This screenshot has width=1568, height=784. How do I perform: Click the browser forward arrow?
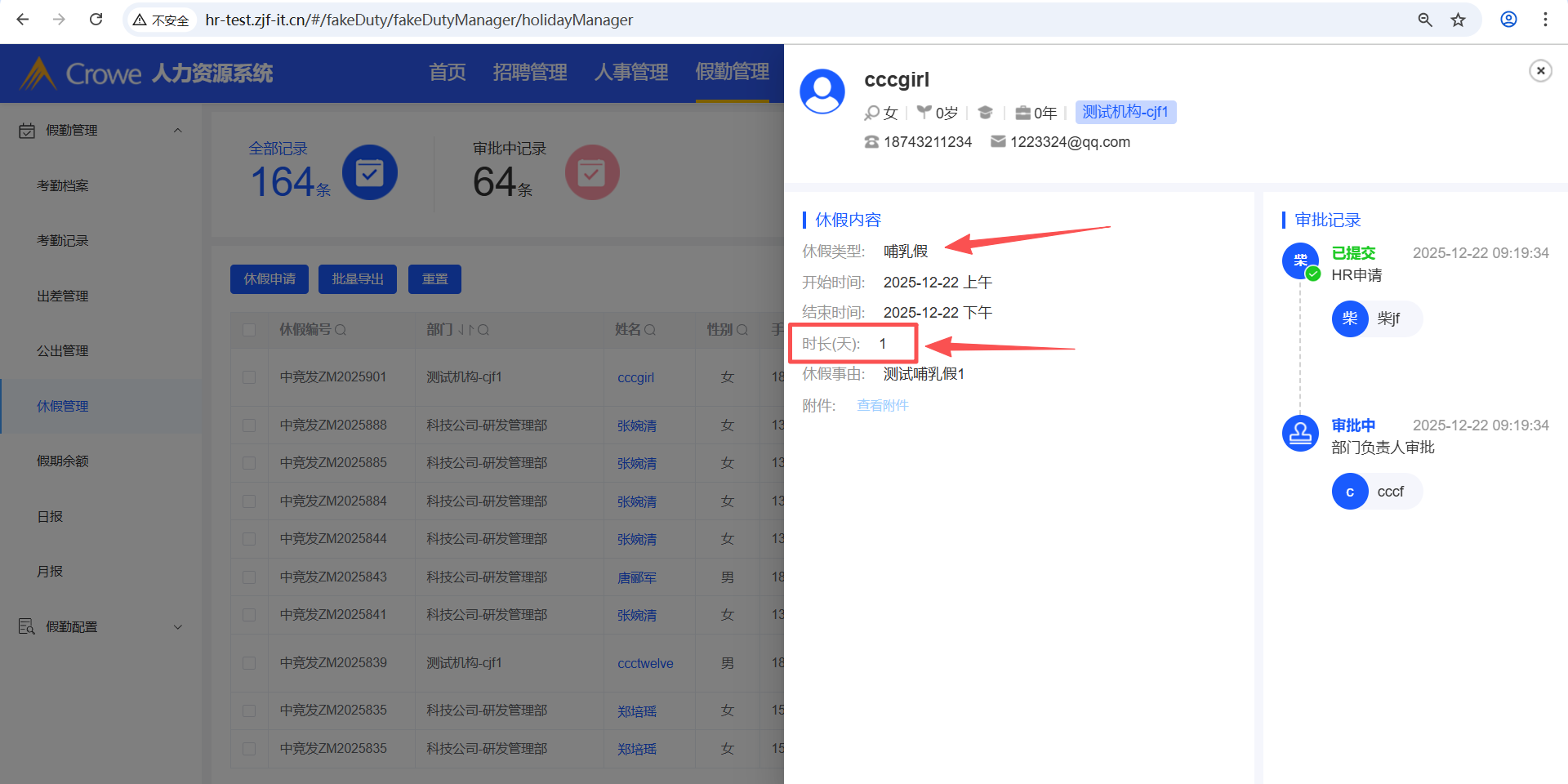tap(59, 20)
